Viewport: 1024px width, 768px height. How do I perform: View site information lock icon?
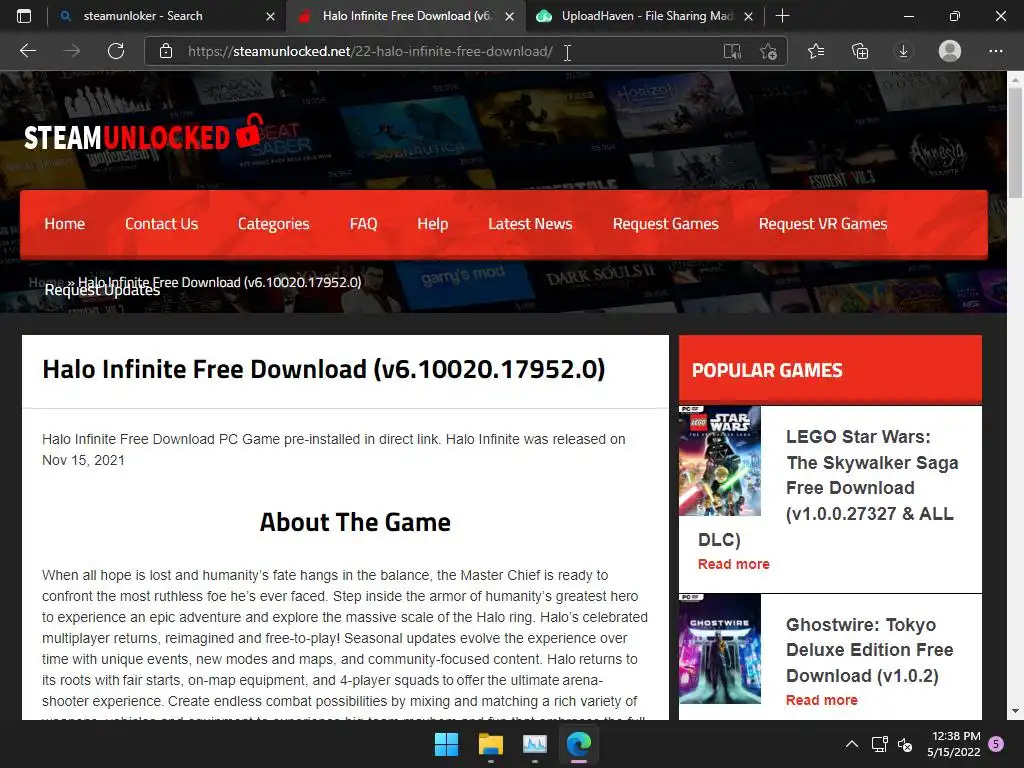166,51
